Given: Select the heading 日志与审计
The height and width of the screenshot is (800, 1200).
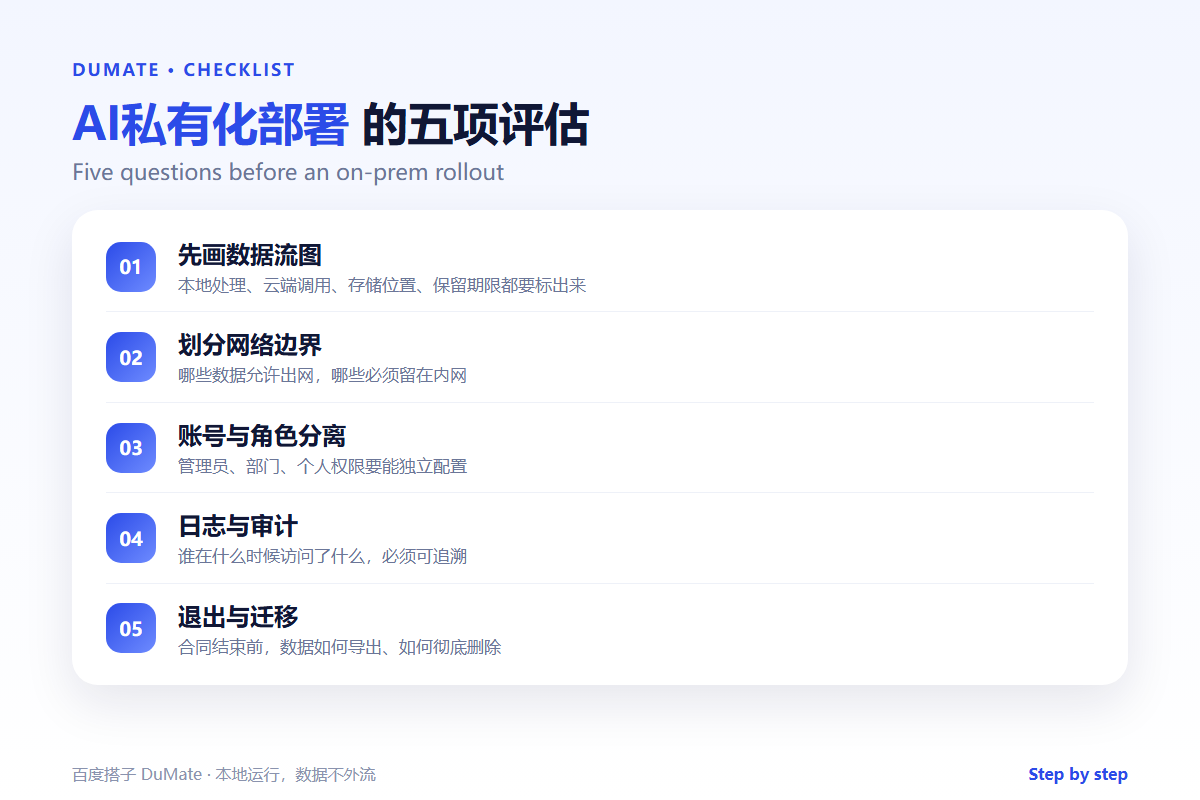Looking at the screenshot, I should tap(238, 526).
